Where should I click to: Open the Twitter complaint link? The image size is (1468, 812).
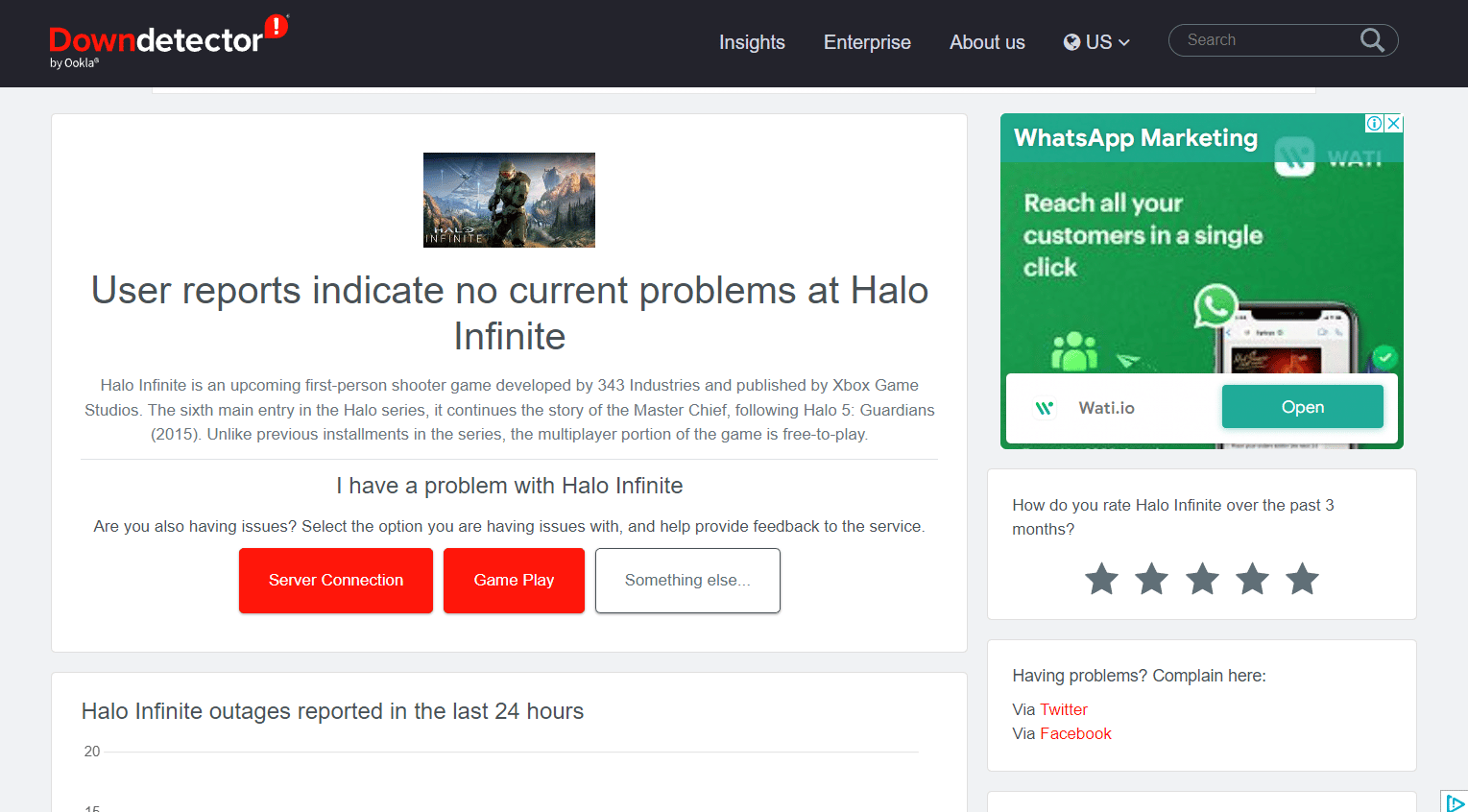[x=1064, y=709]
